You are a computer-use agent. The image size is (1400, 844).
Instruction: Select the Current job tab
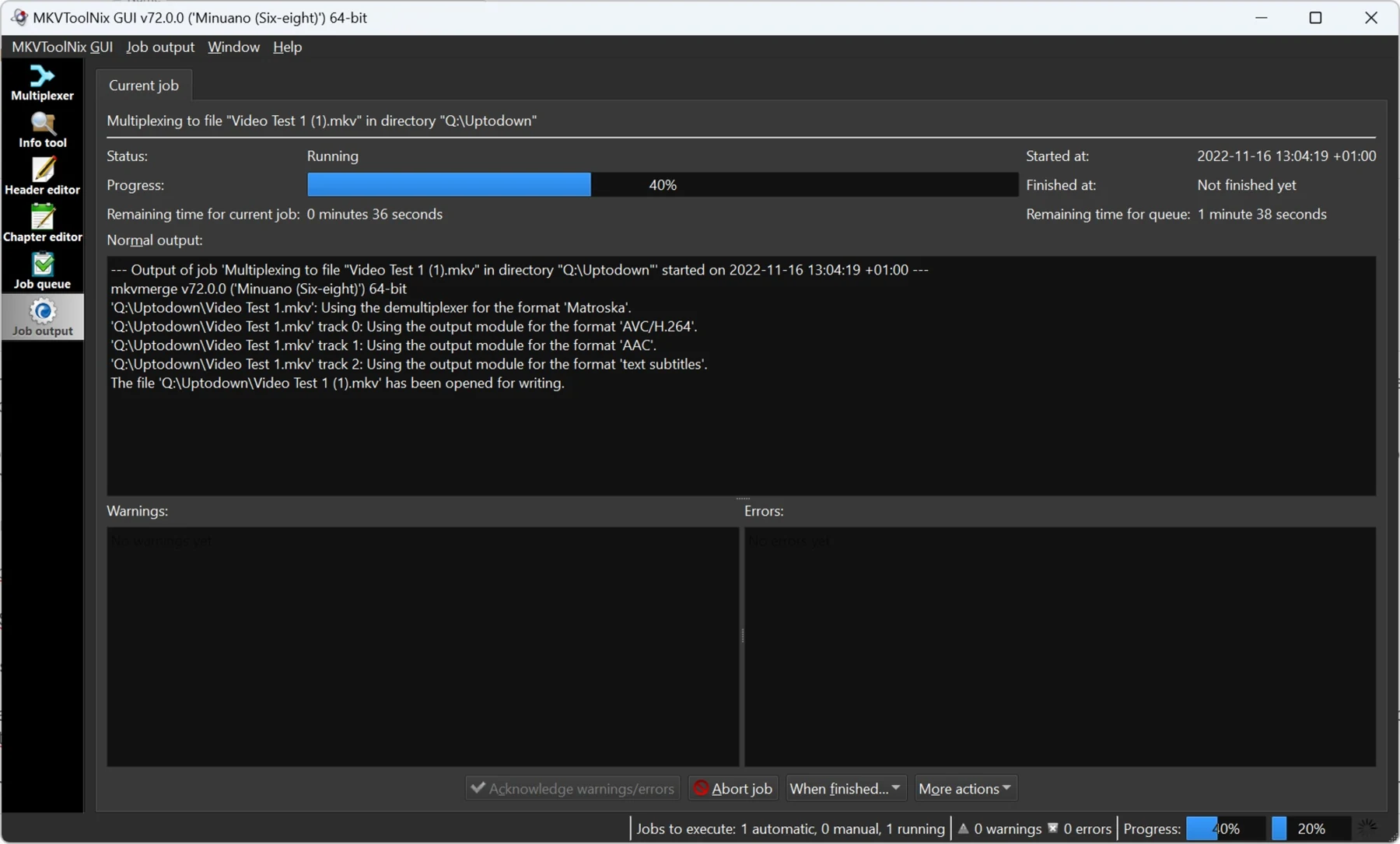pos(144,85)
